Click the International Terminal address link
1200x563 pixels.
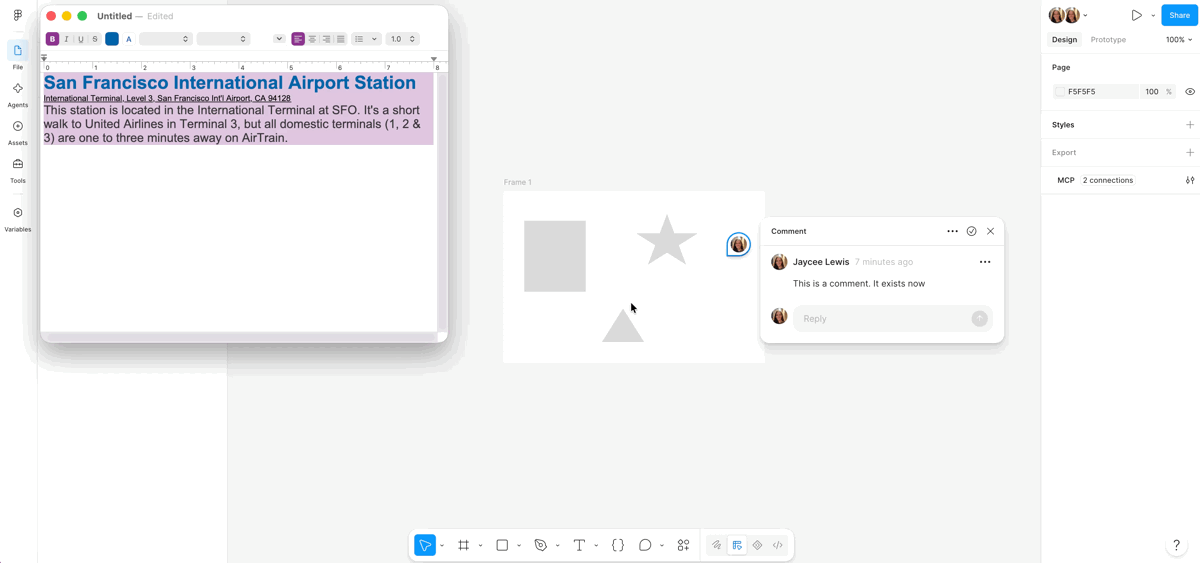[167, 98]
